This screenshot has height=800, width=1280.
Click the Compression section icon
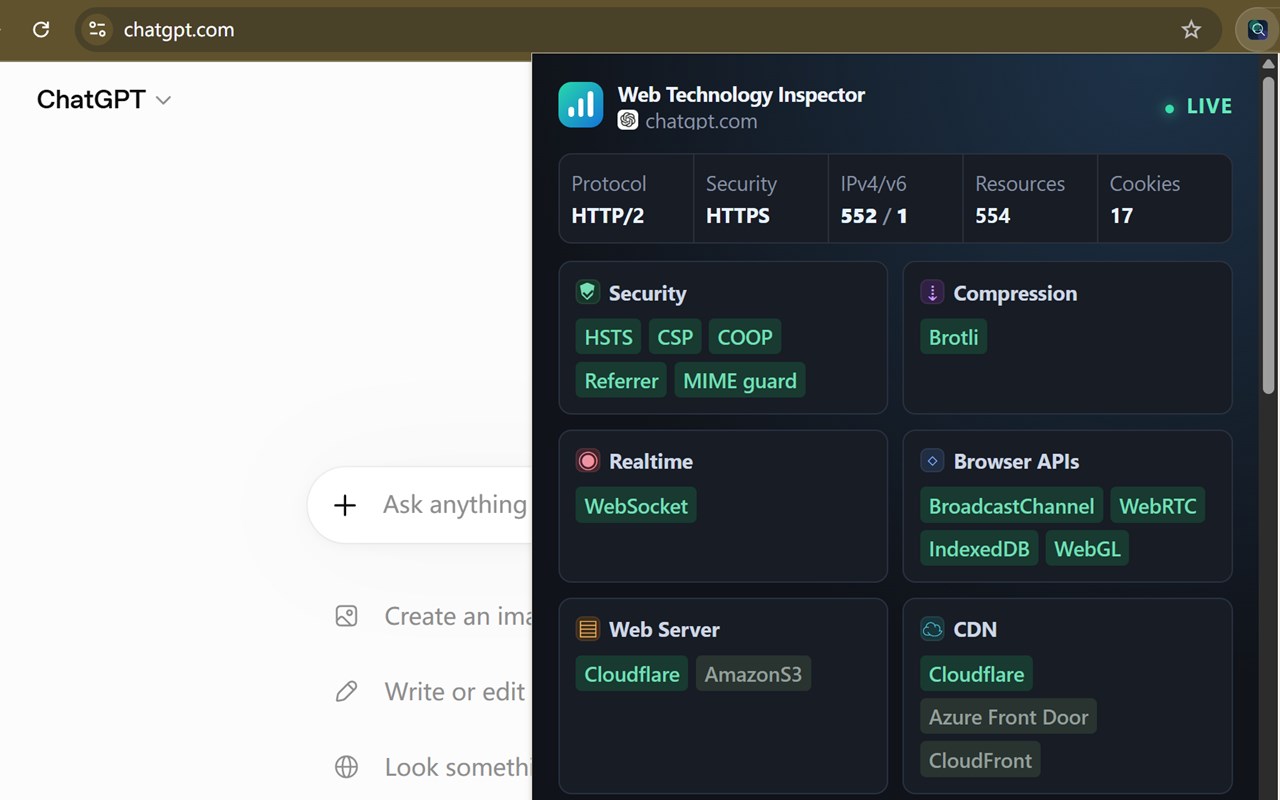(932, 293)
